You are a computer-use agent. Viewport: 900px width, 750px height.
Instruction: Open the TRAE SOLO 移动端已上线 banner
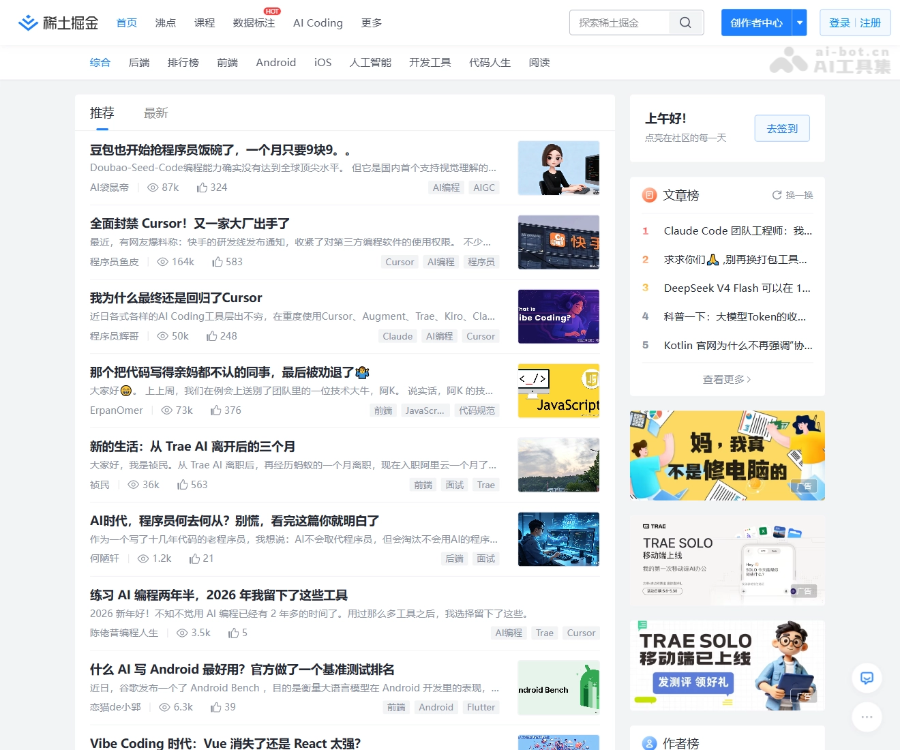point(727,666)
